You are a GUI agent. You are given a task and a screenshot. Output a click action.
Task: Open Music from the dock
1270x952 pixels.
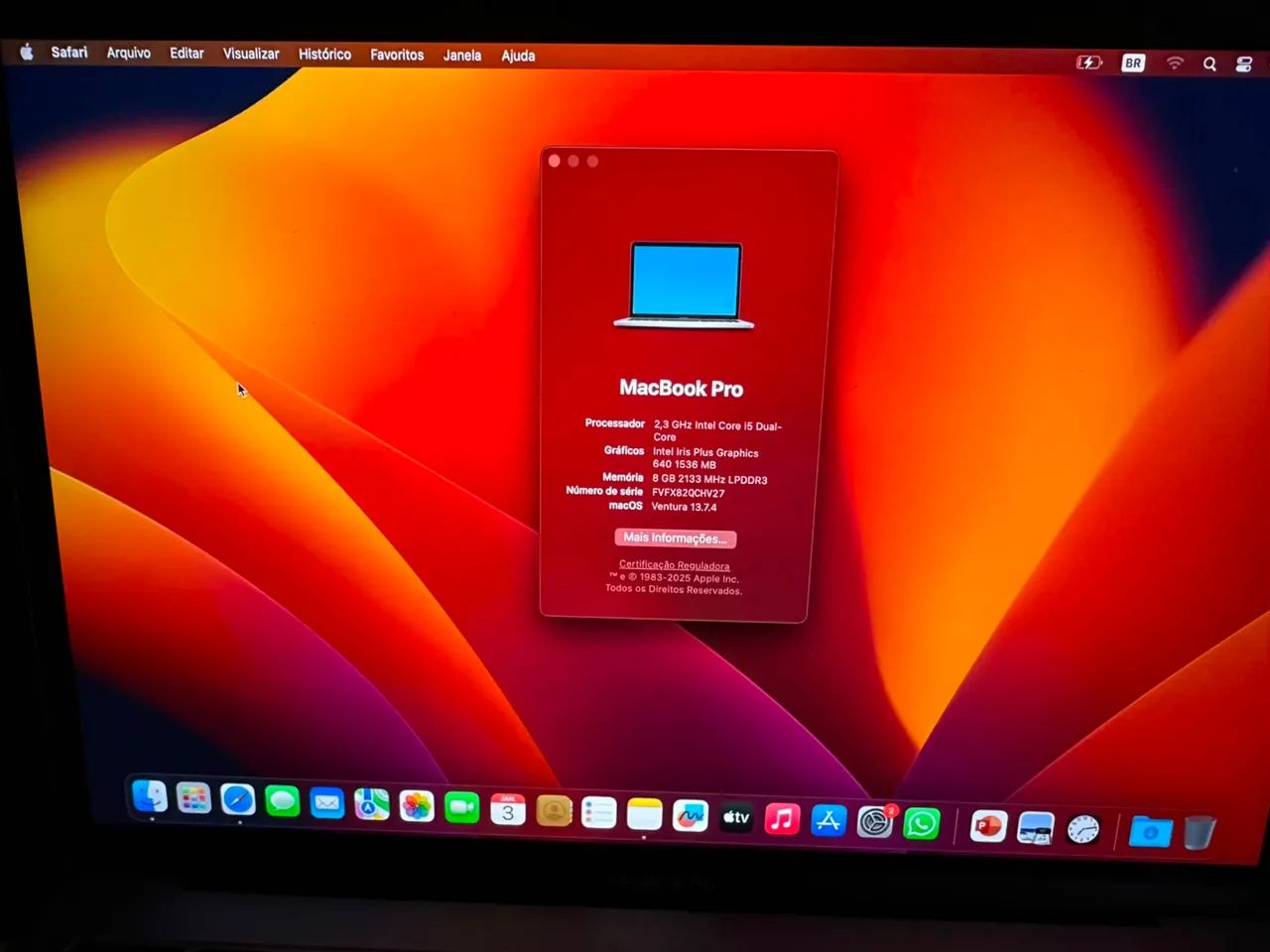point(782,819)
